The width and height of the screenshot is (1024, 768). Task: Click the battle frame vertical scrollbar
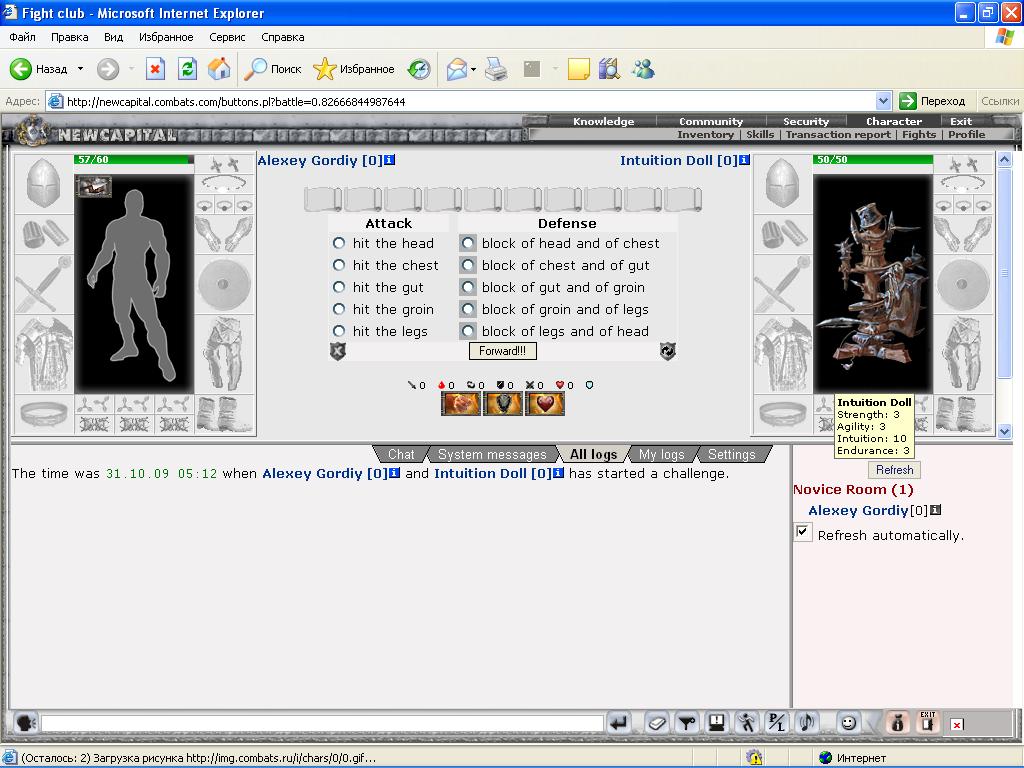click(1004, 295)
